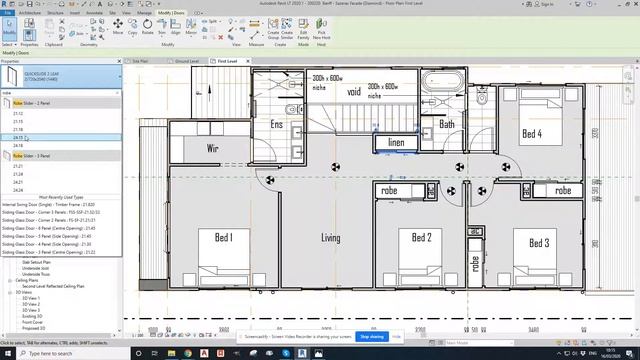
Task: Click the Save icon in quick access toolbar
Action: (x=29, y=4)
